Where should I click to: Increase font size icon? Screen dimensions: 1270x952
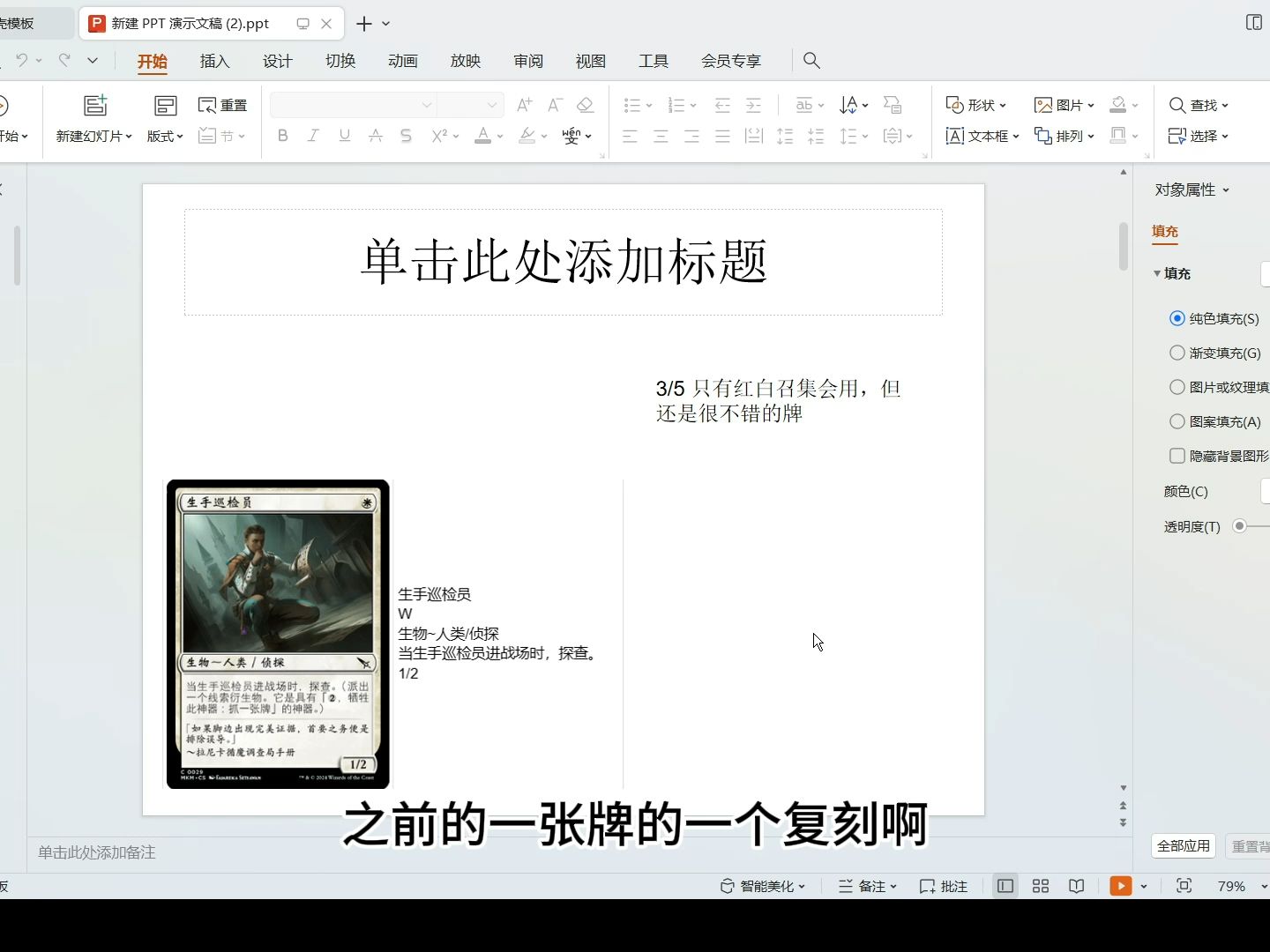pos(524,105)
